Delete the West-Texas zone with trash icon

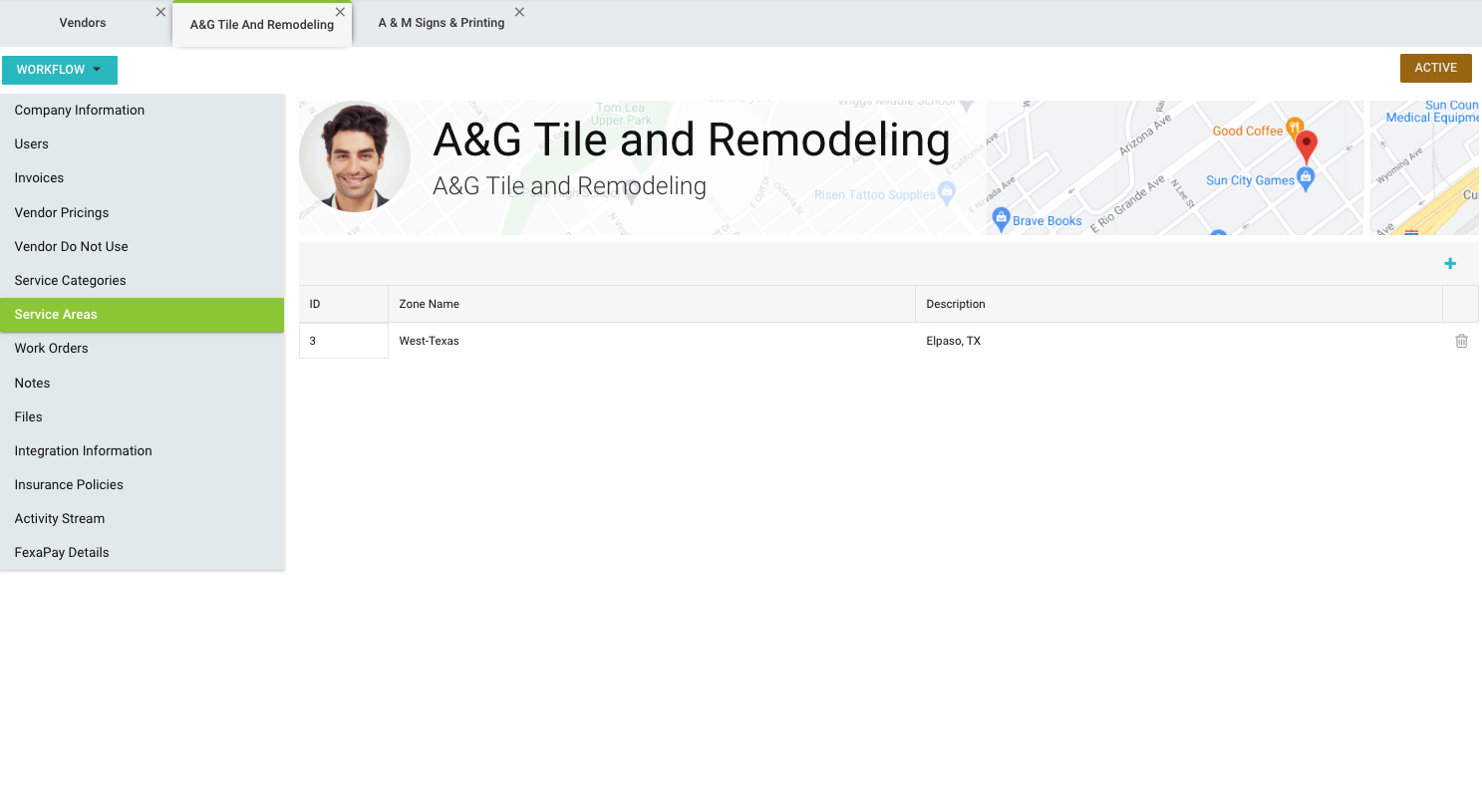coord(1461,341)
